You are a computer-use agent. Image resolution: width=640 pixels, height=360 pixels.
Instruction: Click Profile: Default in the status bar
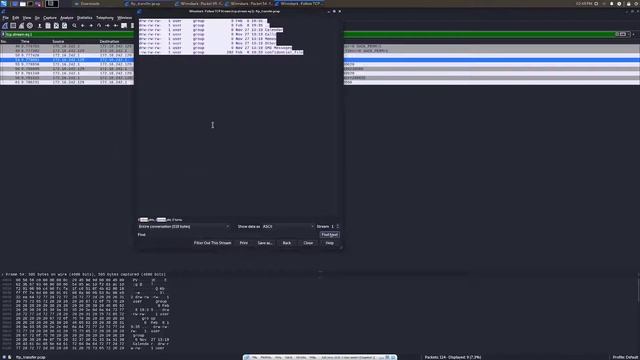(x=626, y=357)
